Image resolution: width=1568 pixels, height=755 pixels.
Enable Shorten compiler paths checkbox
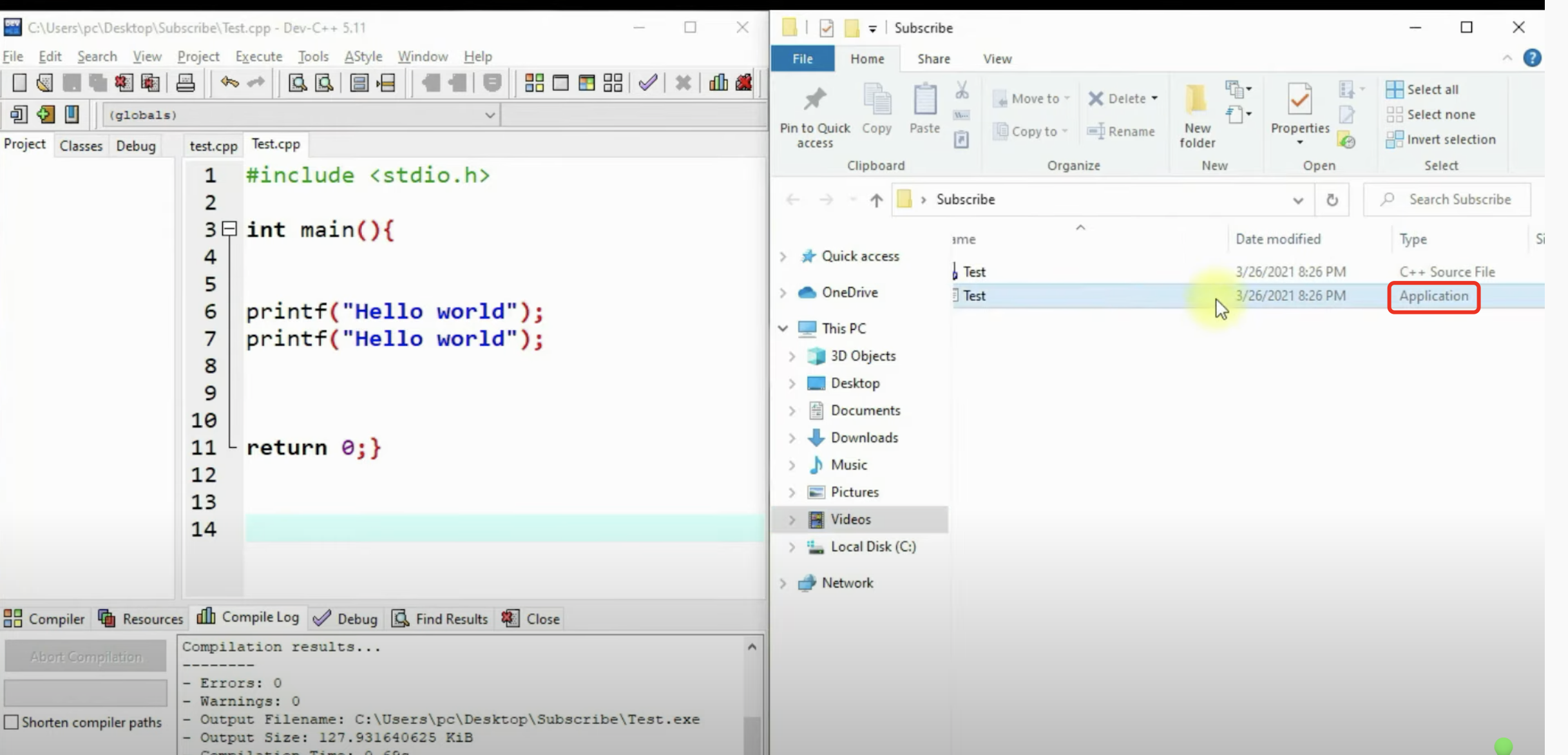click(x=12, y=722)
